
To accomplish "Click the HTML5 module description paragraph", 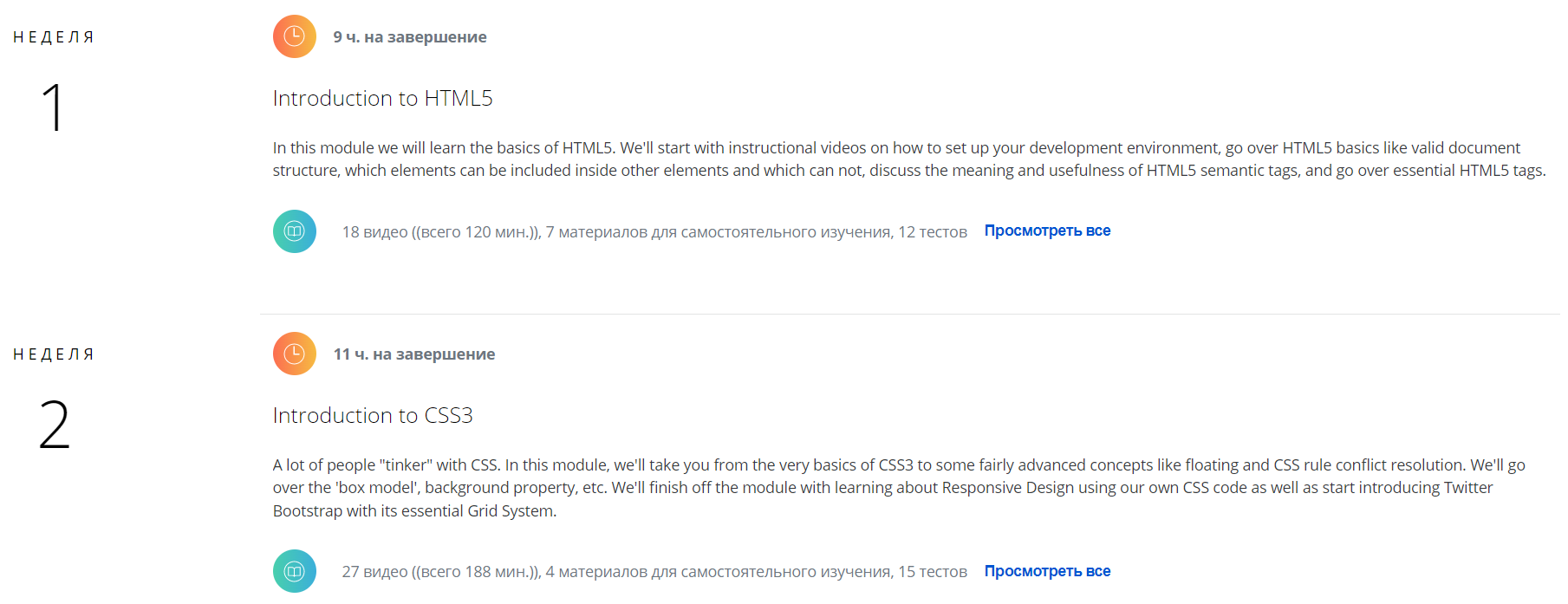I will click(x=909, y=159).
